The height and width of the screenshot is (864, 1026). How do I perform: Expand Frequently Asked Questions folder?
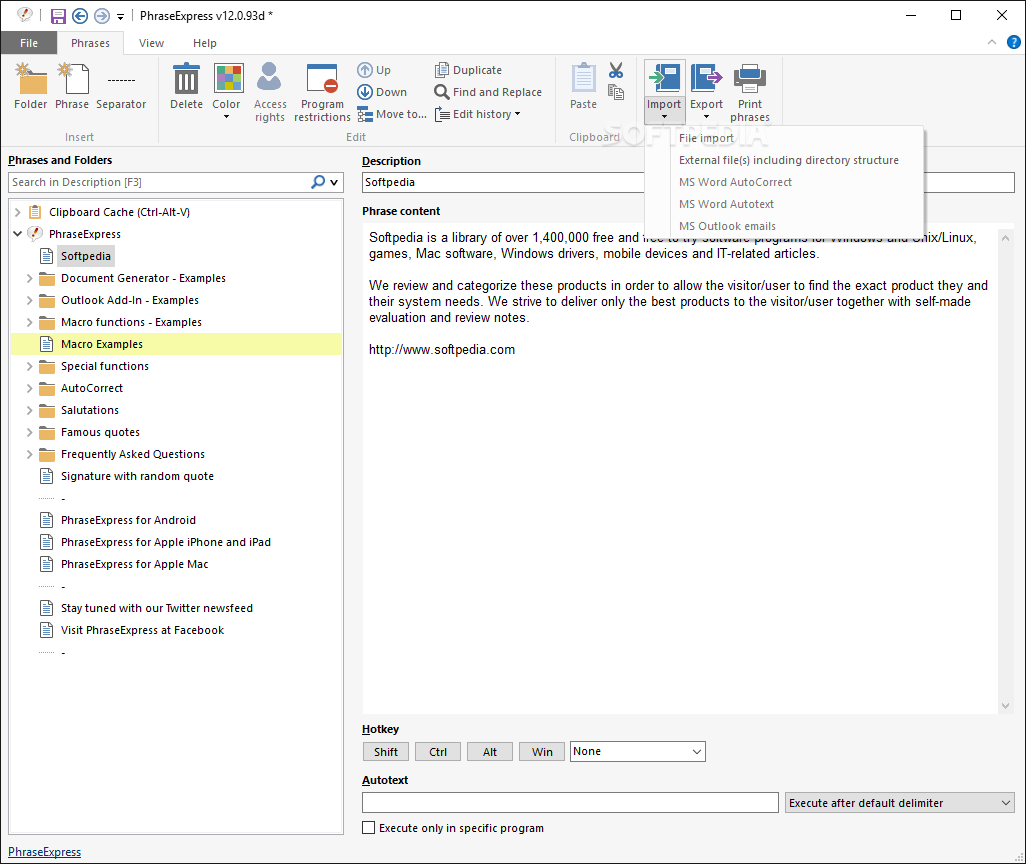[x=29, y=454]
